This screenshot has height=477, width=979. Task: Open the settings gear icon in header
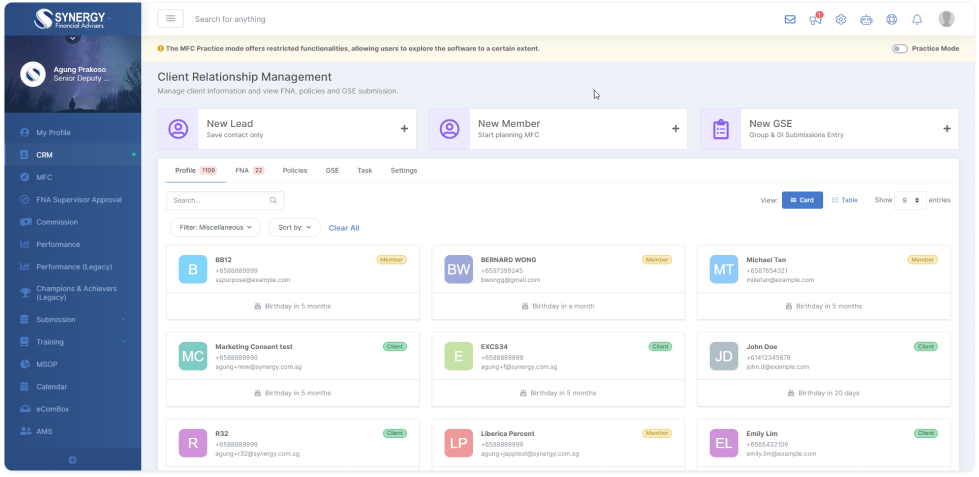point(841,19)
